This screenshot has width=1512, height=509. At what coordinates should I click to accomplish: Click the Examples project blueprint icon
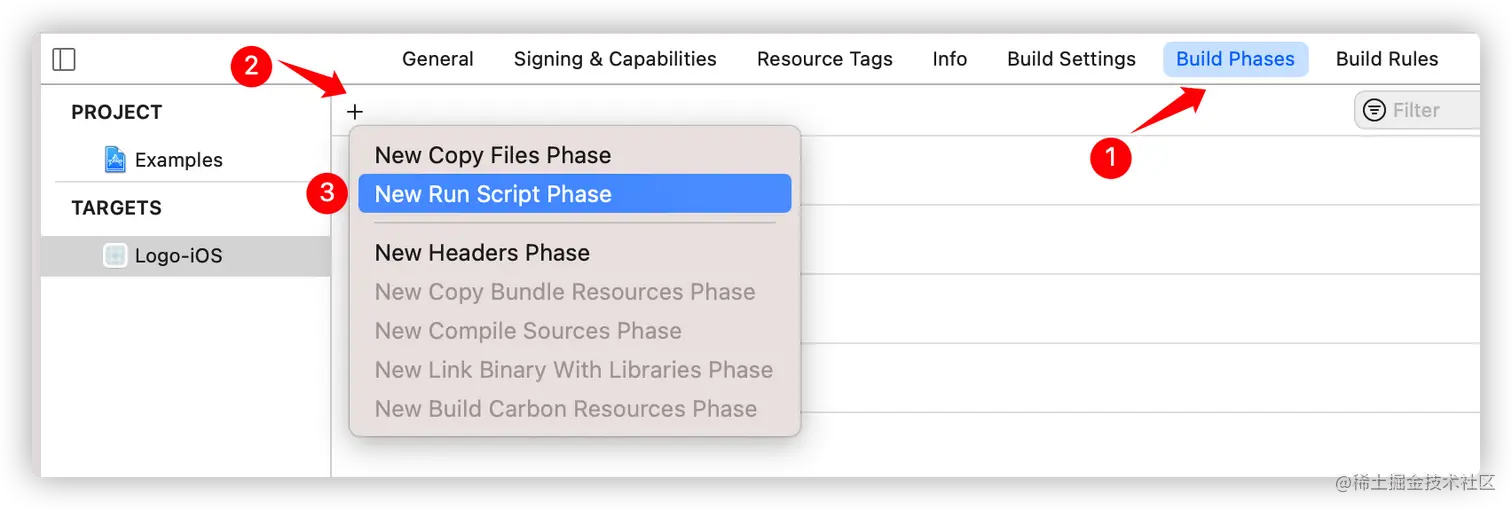coord(115,159)
